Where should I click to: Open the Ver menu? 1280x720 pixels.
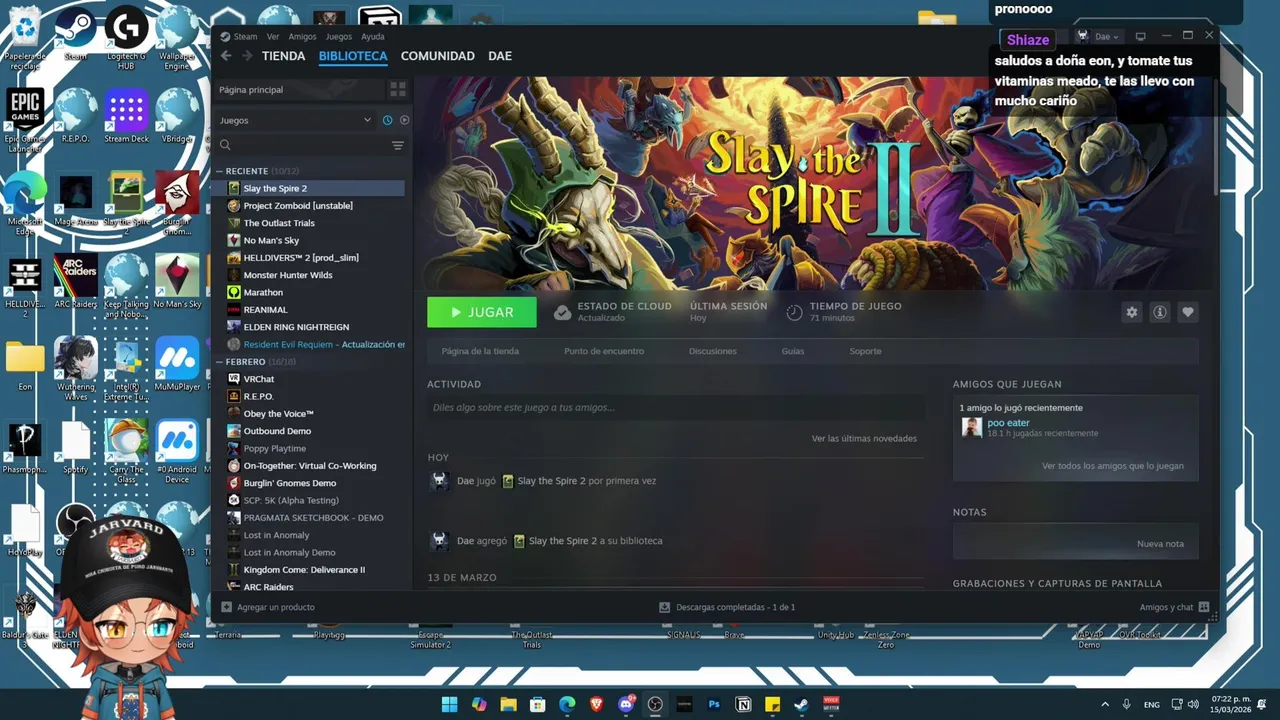(273, 36)
